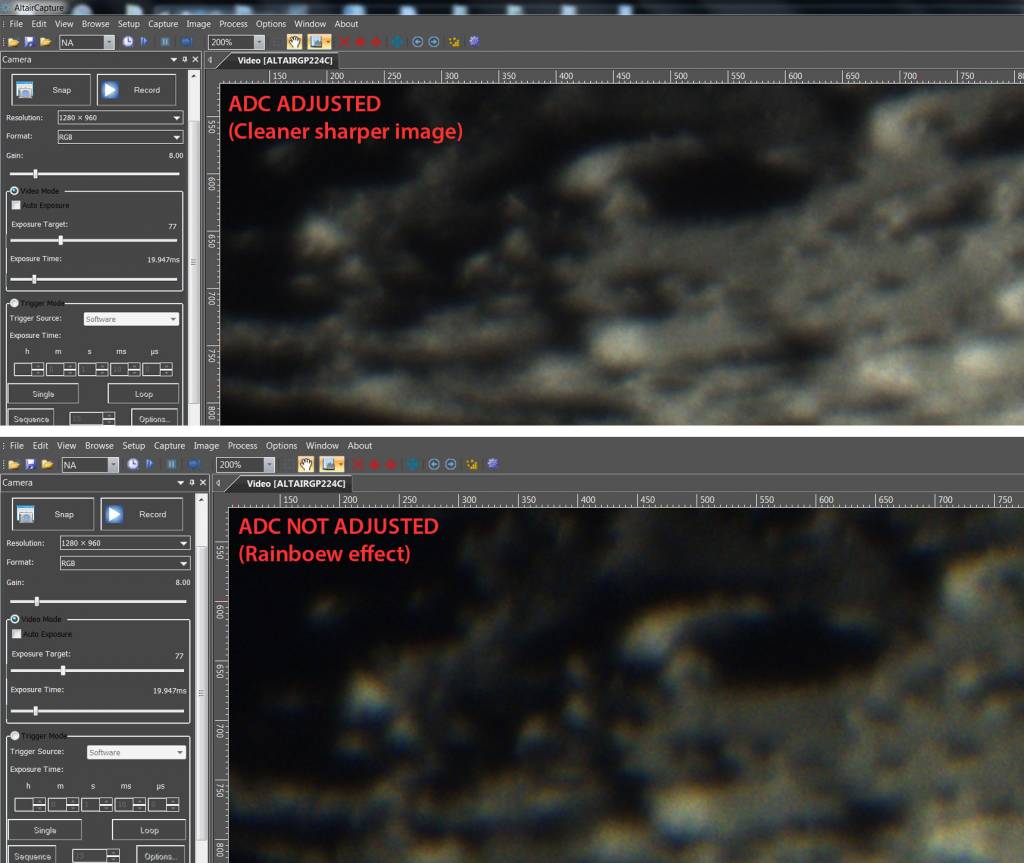The height and width of the screenshot is (863, 1024).
Task: Enable the Auto Exposure checkbox
Action: click(x=14, y=204)
